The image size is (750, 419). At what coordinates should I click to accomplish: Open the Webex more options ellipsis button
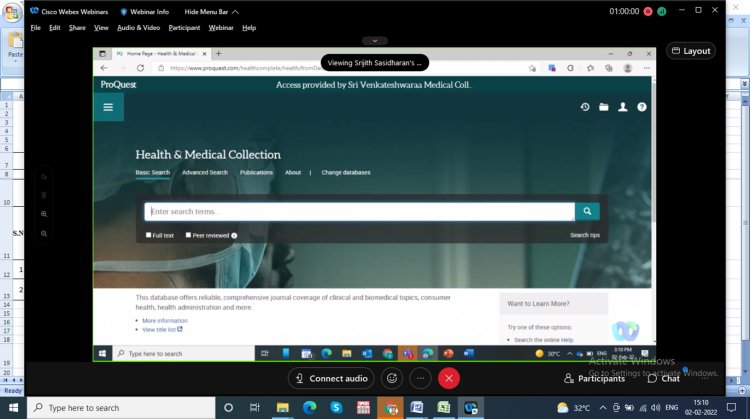coord(420,378)
